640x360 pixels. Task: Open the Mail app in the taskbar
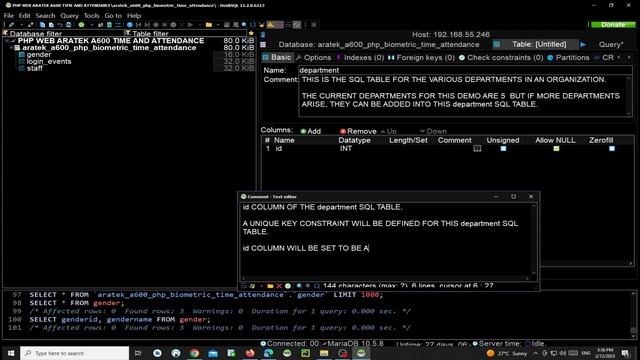tap(213, 353)
